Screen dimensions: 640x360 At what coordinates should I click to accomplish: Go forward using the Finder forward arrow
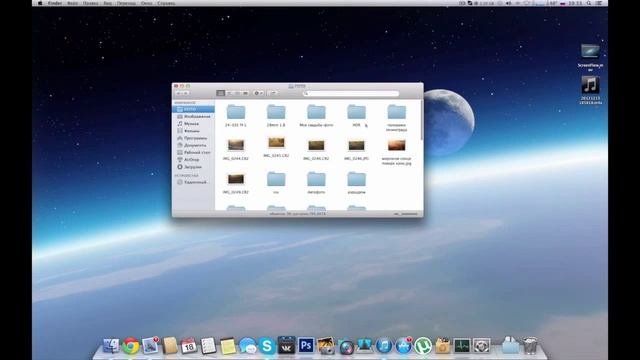point(185,93)
